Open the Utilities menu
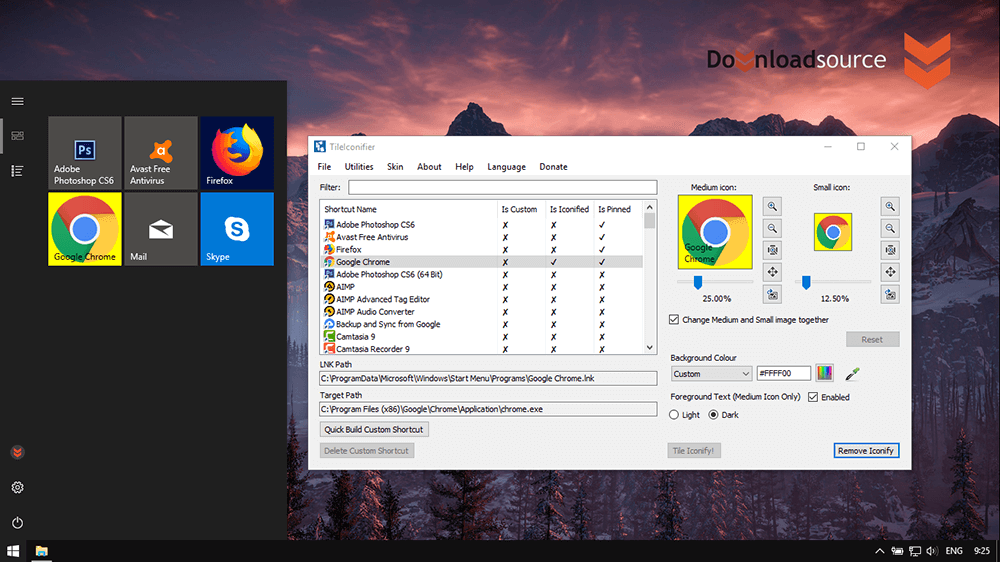The image size is (1000, 562). (x=359, y=166)
